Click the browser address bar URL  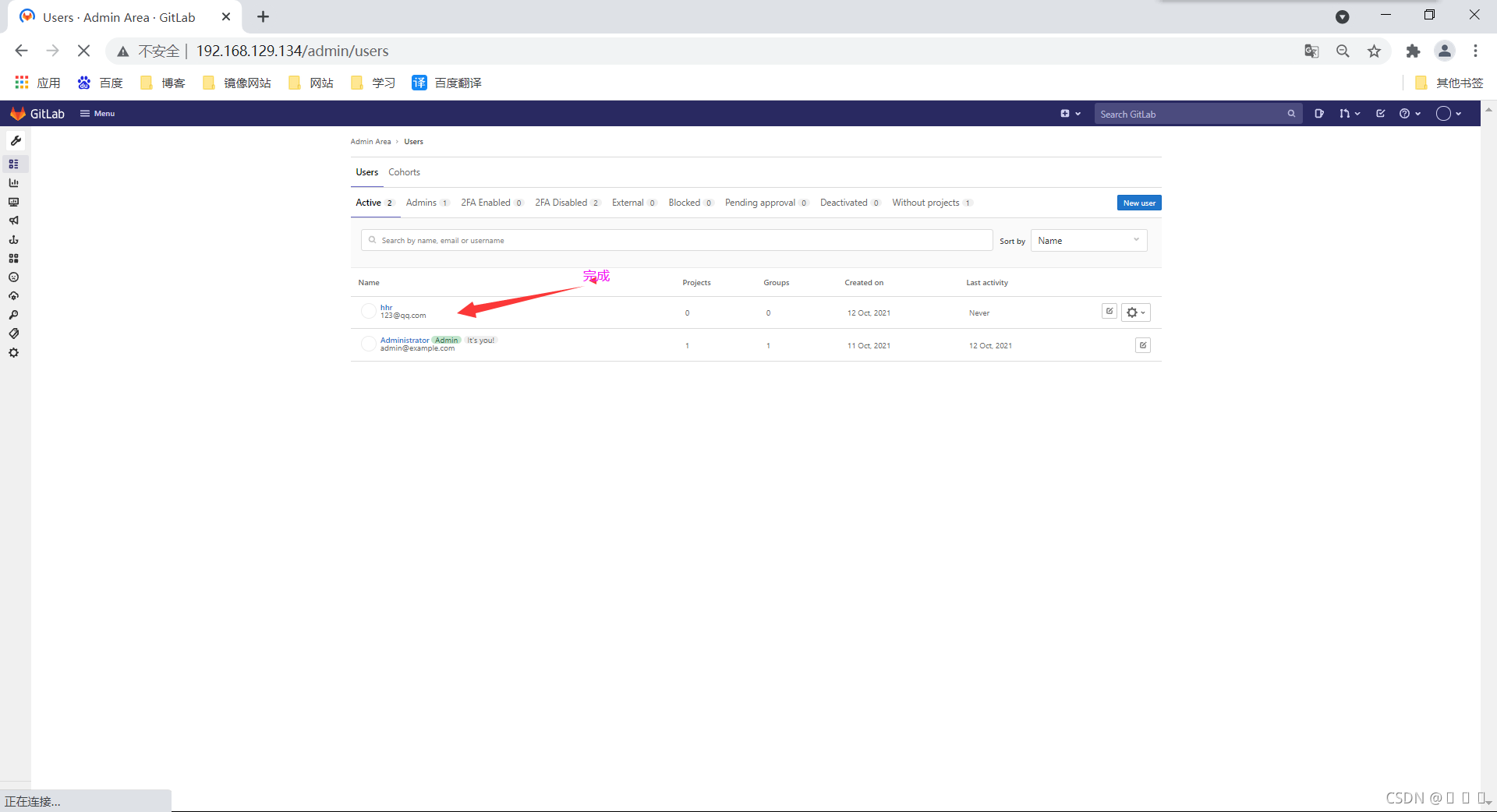coord(292,51)
